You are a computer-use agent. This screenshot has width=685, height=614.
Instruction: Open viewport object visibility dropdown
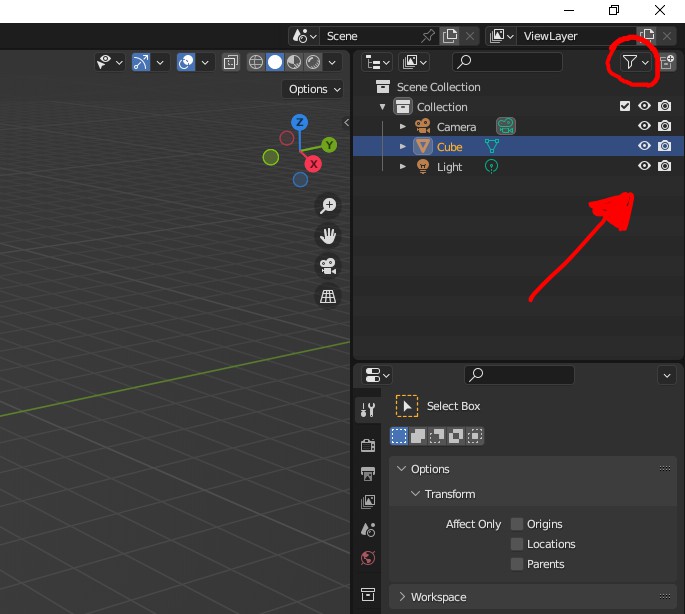point(110,62)
